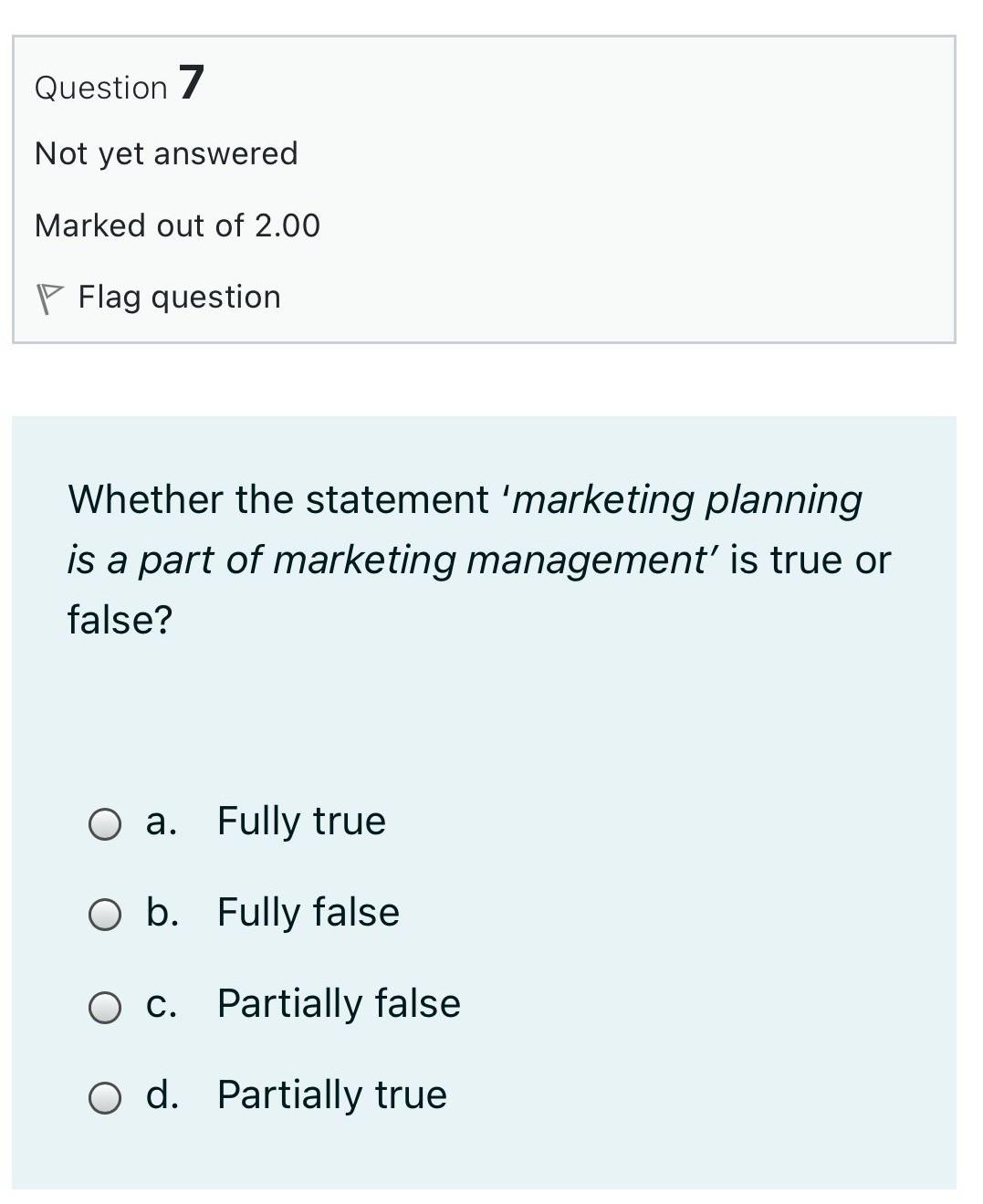
Task: Click the 'Marked out of 2.00' text
Action: click(x=177, y=225)
